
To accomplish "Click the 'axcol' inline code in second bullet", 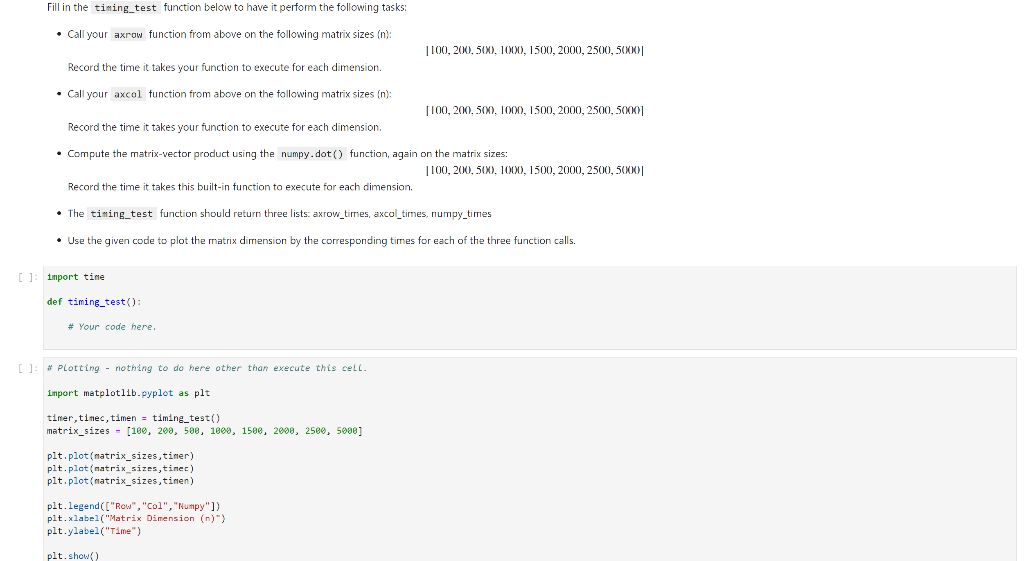I will click(x=128, y=94).
